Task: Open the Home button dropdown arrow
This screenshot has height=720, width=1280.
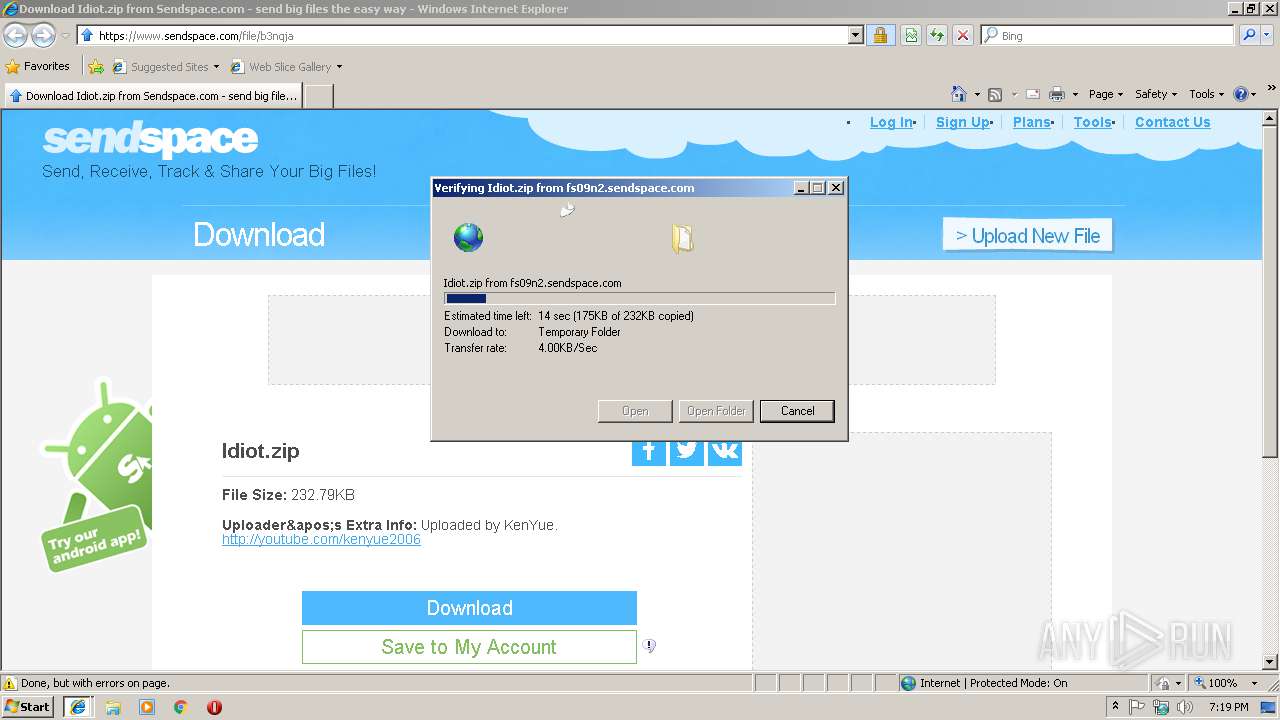Action: (977, 94)
